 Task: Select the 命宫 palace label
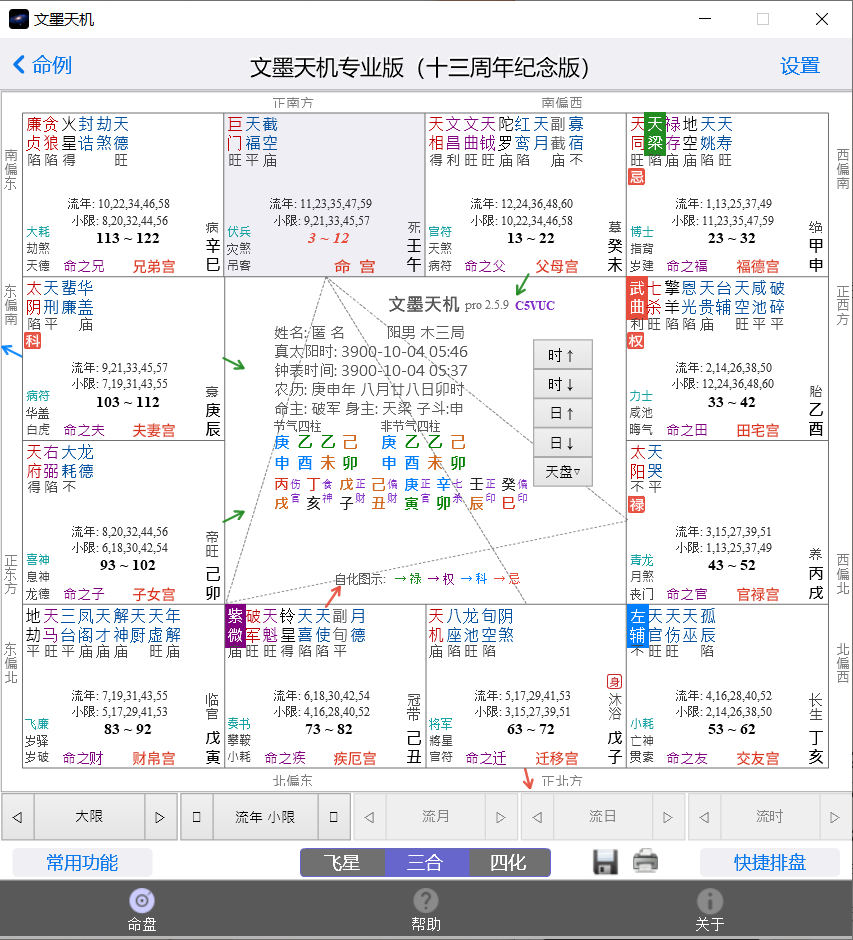click(354, 267)
